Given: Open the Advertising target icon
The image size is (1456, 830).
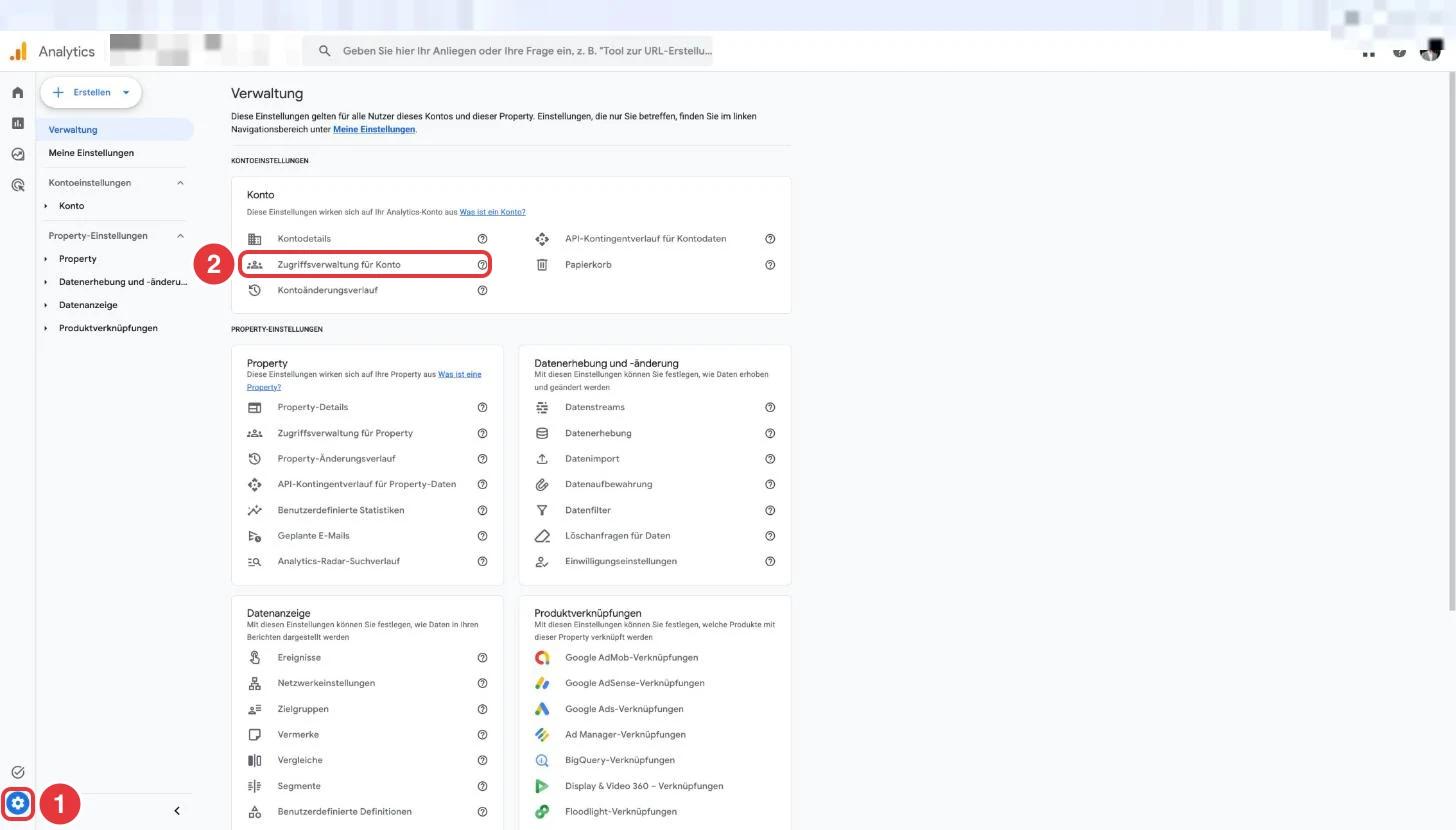Looking at the screenshot, I should [17, 185].
